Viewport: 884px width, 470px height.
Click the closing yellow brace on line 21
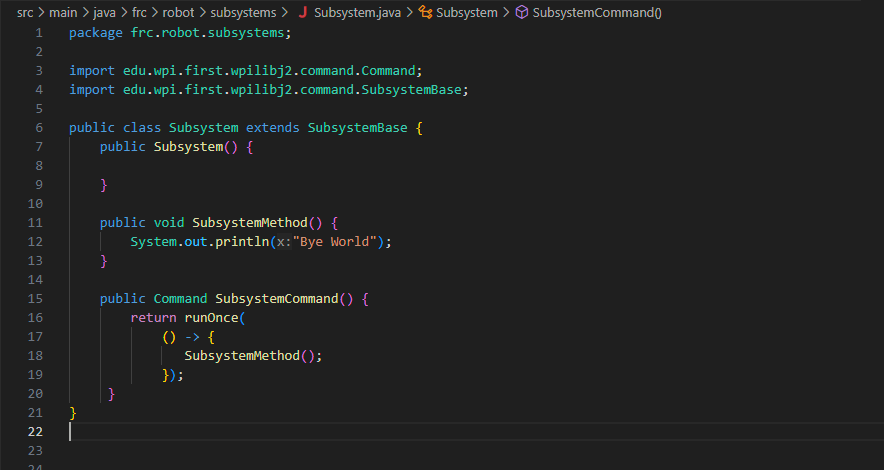[x=73, y=413]
